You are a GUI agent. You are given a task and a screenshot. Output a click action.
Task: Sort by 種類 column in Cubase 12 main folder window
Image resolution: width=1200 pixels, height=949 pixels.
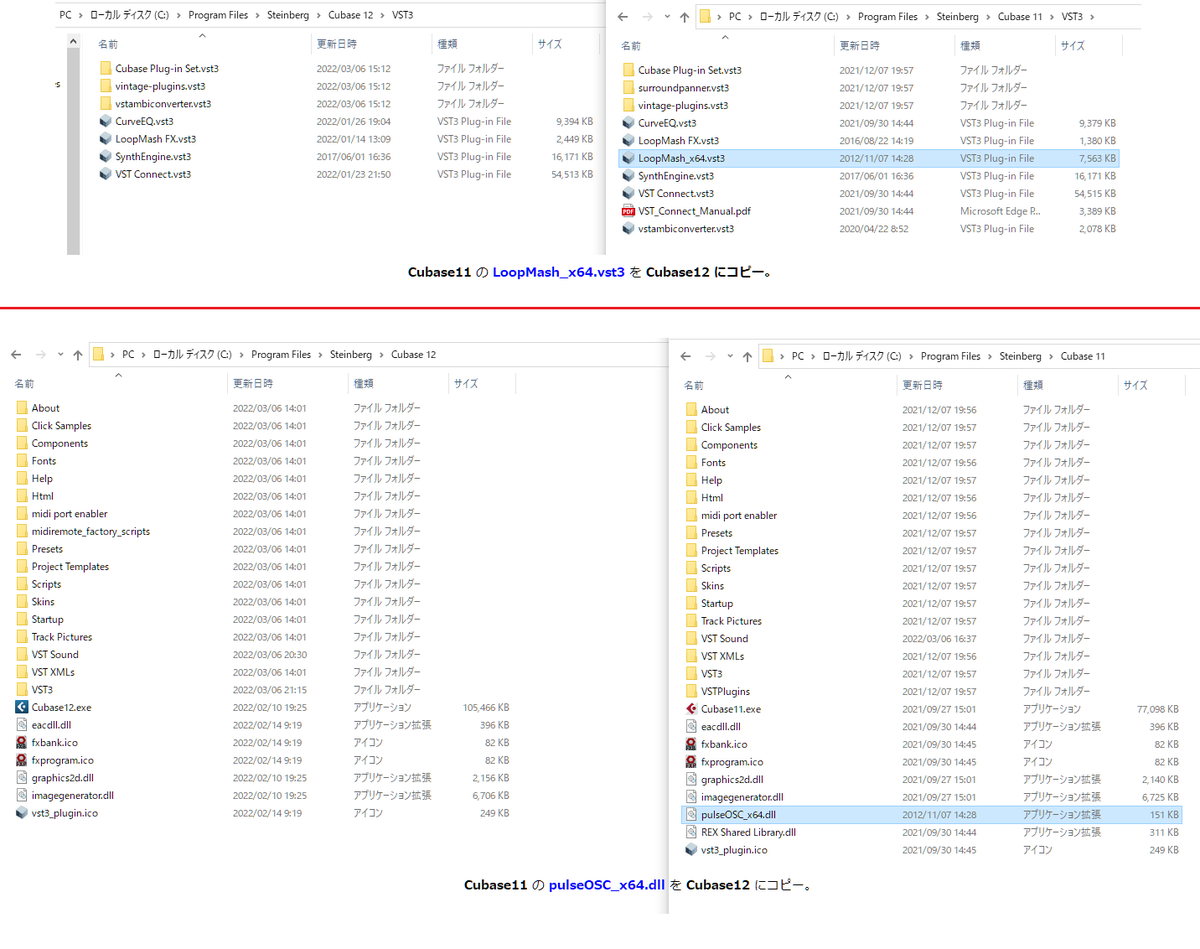[364, 383]
